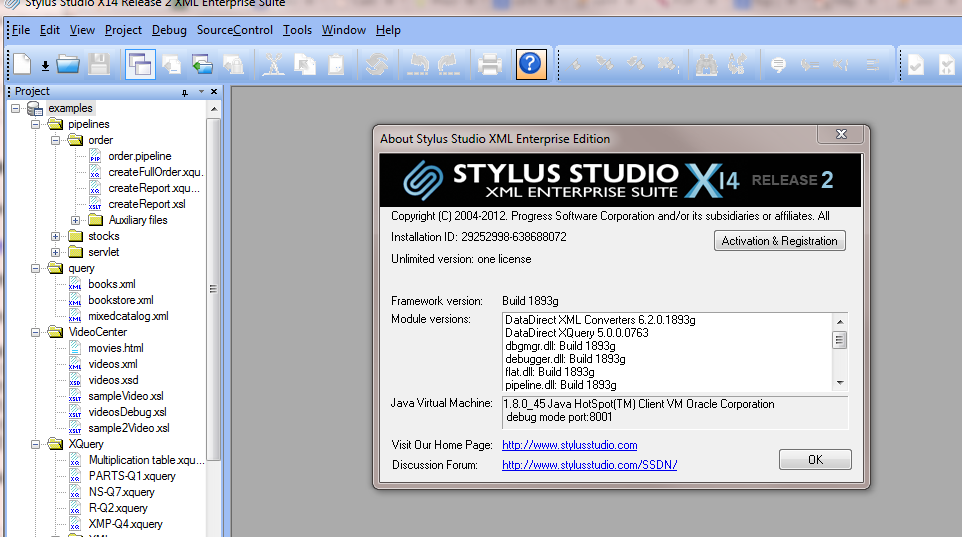
Task: Open the SourceControl menu
Action: tap(235, 30)
